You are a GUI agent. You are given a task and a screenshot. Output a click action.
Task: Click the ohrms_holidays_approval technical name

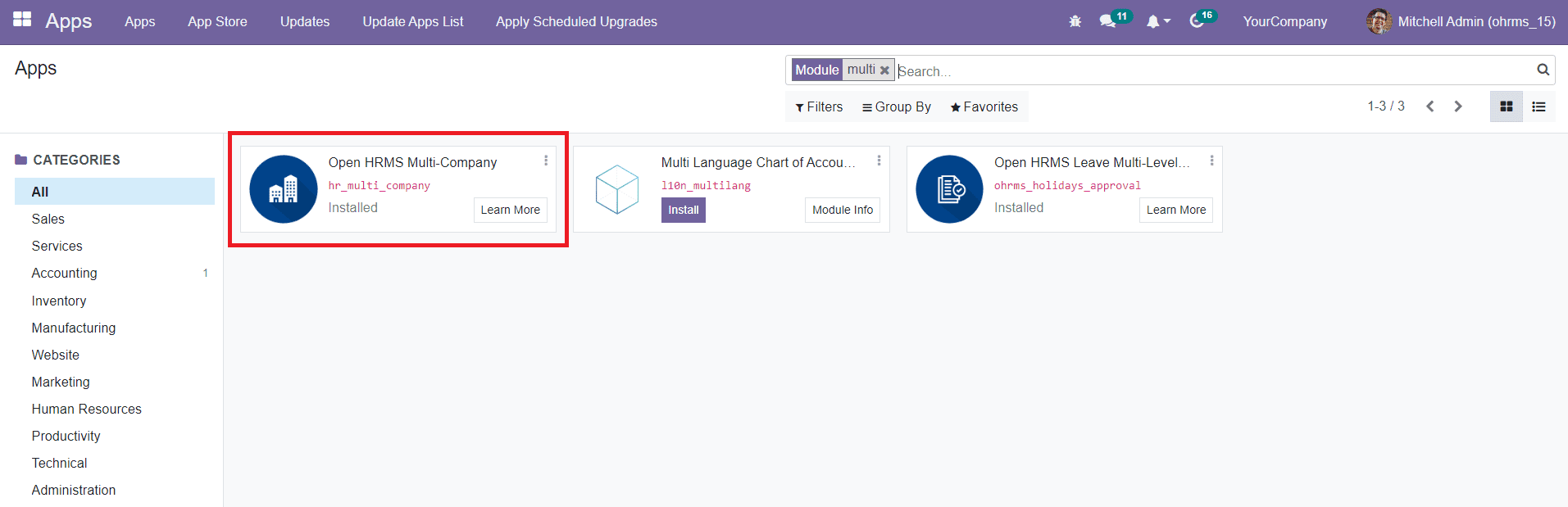click(1067, 186)
